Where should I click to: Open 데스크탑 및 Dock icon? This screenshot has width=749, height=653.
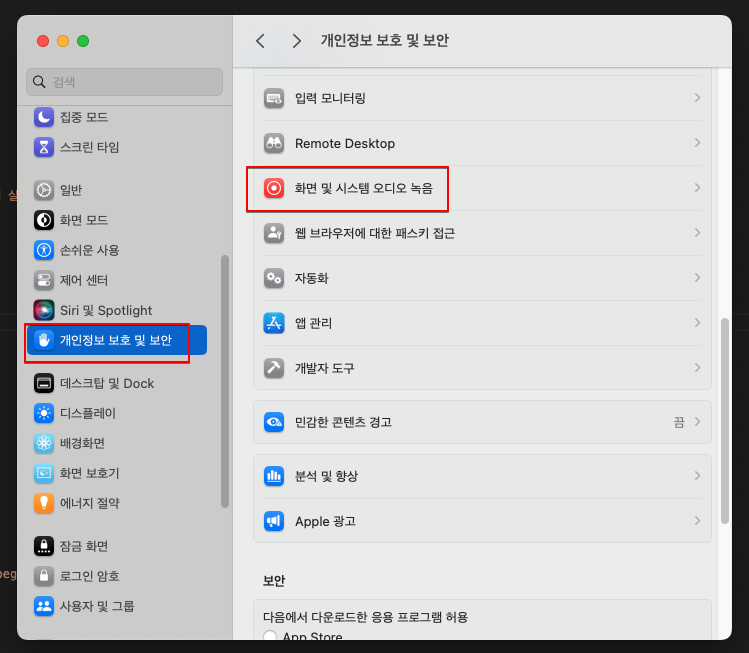(x=44, y=384)
